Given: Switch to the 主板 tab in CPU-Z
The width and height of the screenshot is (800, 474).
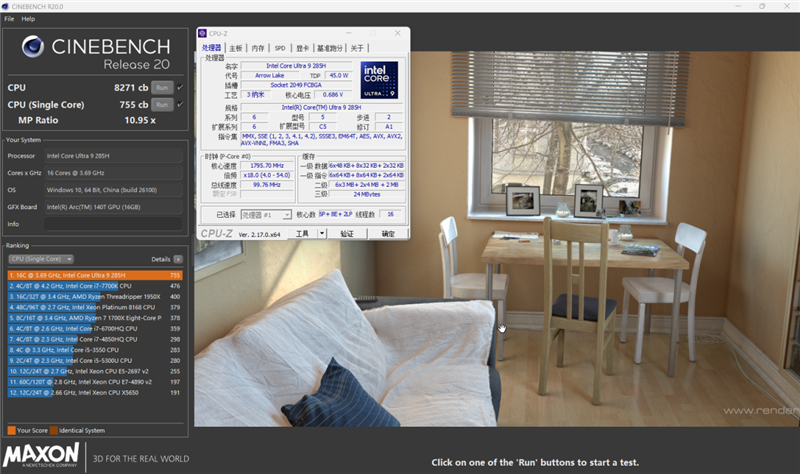Looking at the screenshot, I should coord(236,48).
